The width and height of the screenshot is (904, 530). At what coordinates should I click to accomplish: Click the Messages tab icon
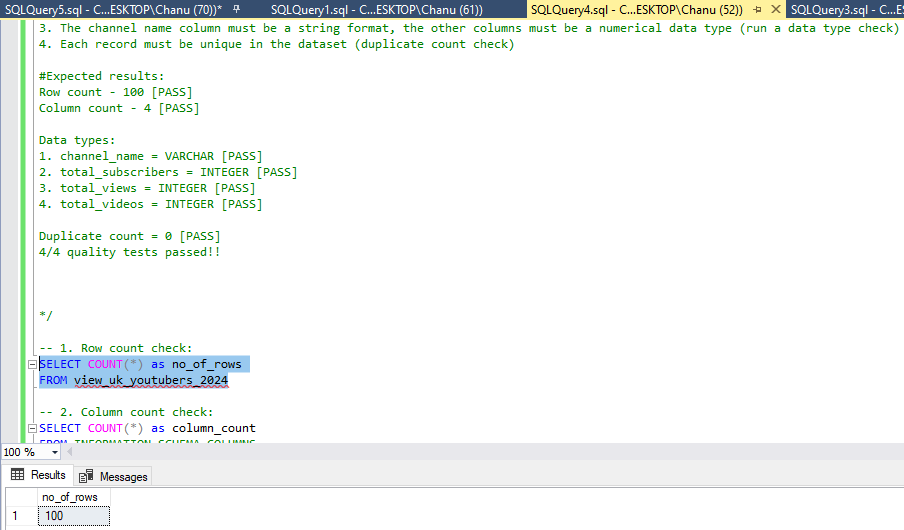click(x=86, y=476)
